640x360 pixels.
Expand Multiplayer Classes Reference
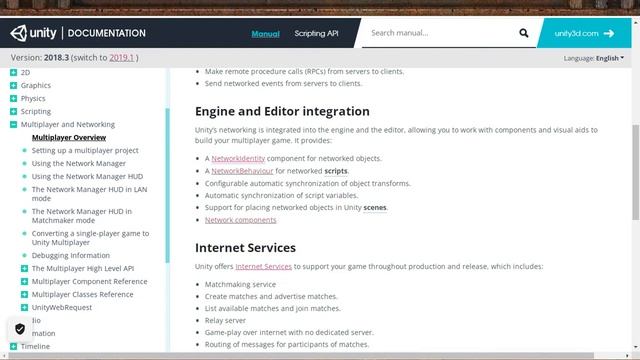coord(24,294)
